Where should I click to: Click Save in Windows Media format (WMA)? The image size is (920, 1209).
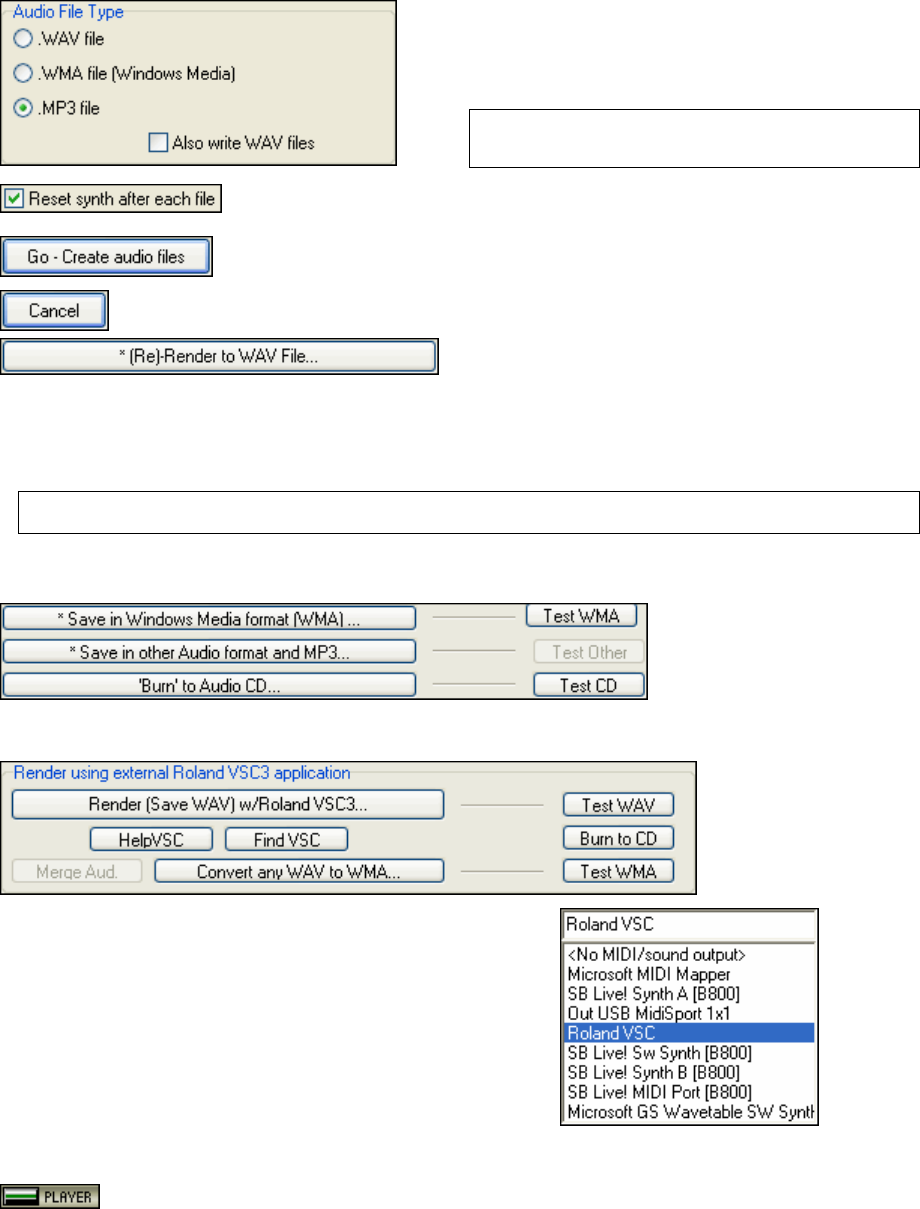click(209, 619)
